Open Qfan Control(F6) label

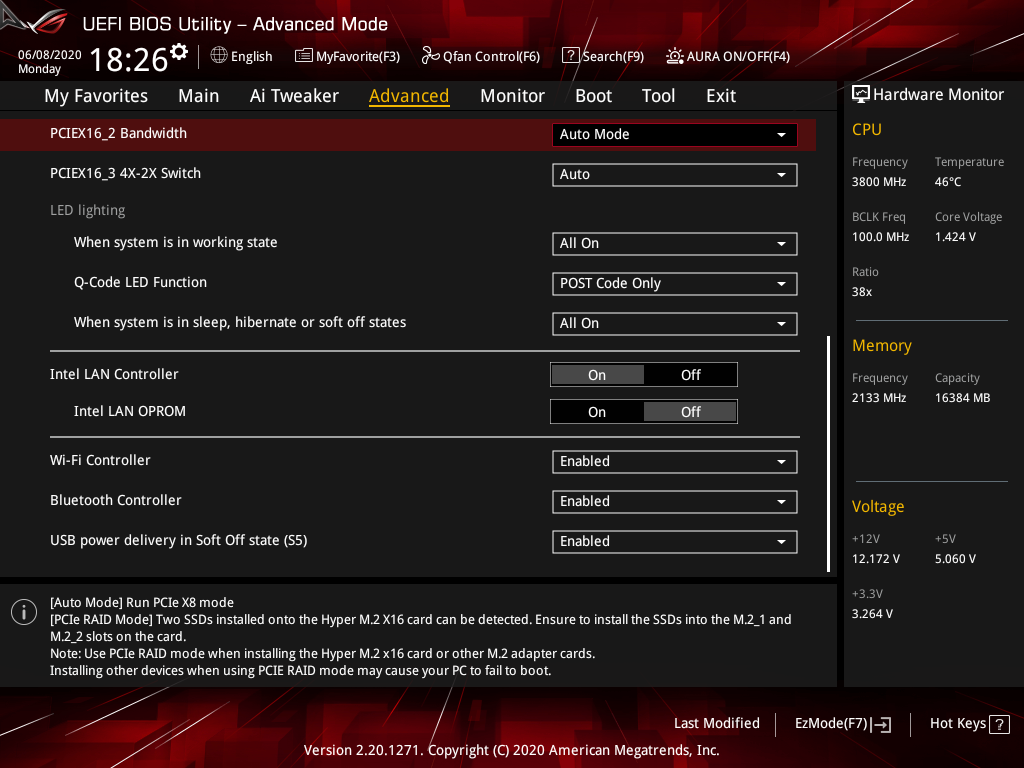tap(491, 57)
